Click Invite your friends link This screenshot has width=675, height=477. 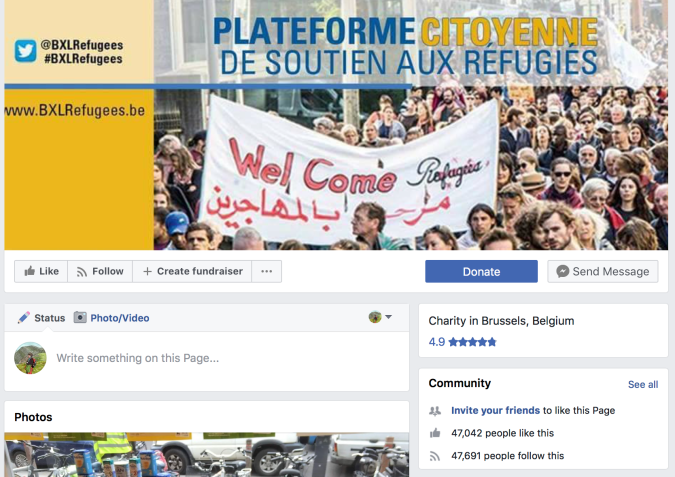click(495, 410)
